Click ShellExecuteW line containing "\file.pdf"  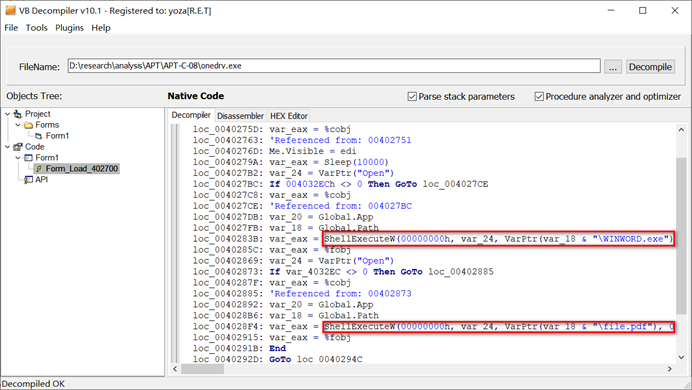coord(498,327)
